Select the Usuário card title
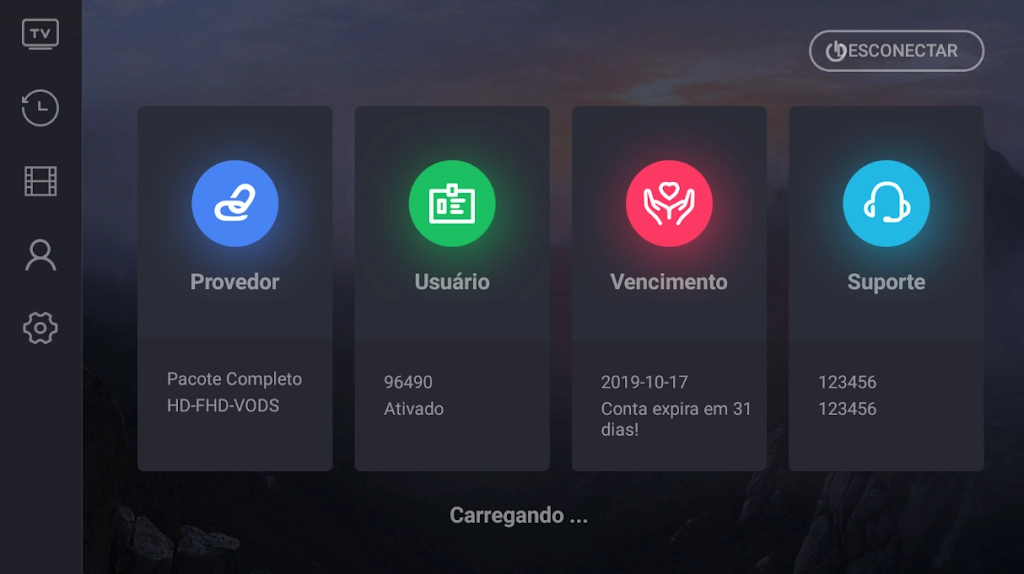1024x574 pixels. pos(452,282)
